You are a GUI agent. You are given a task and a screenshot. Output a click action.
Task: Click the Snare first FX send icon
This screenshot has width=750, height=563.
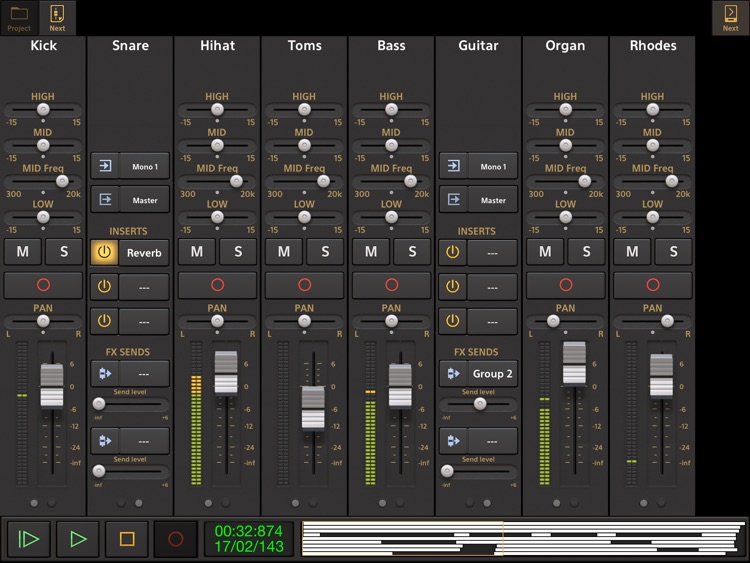tap(105, 373)
